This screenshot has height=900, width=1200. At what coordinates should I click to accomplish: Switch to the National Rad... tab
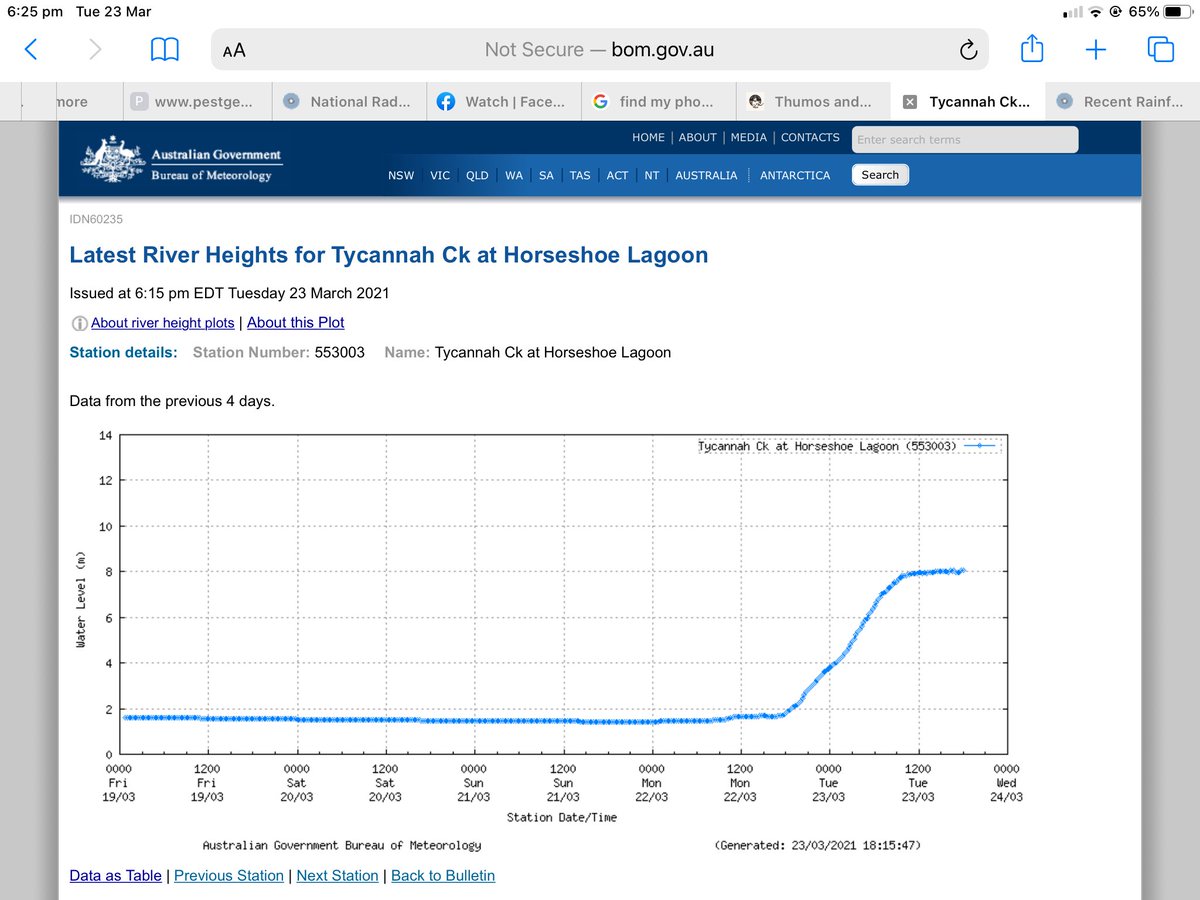coord(350,101)
